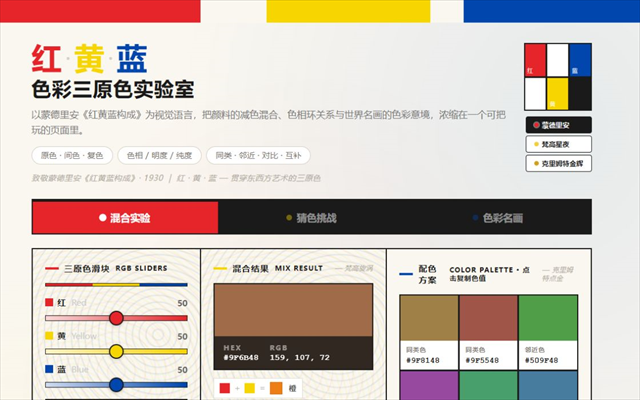640x400 pixels.
Task: Click the 同类 · 邻近 · 对比 · 互补 pill tag
Action: pos(258,156)
